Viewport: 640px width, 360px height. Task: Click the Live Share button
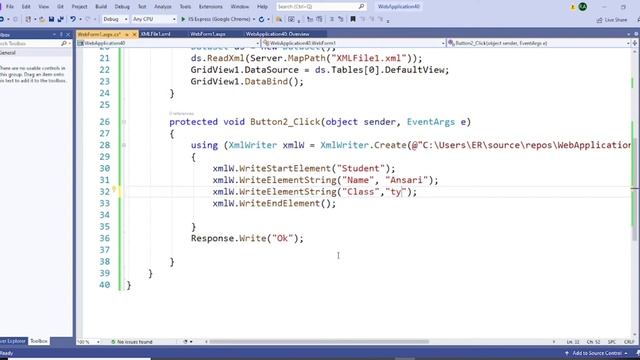point(611,20)
